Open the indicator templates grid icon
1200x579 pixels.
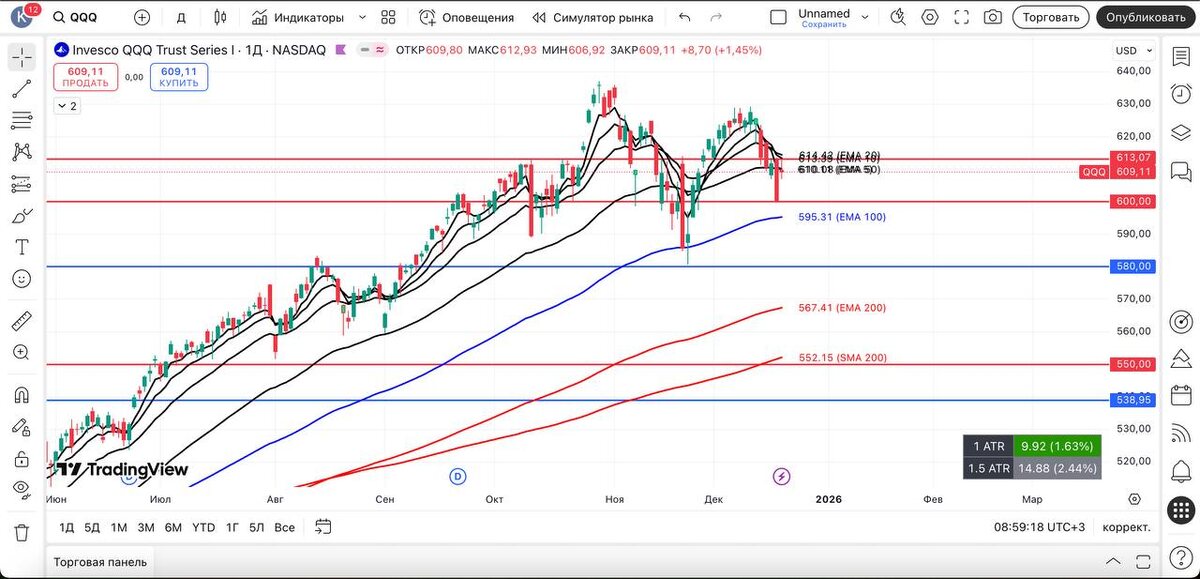click(x=389, y=17)
